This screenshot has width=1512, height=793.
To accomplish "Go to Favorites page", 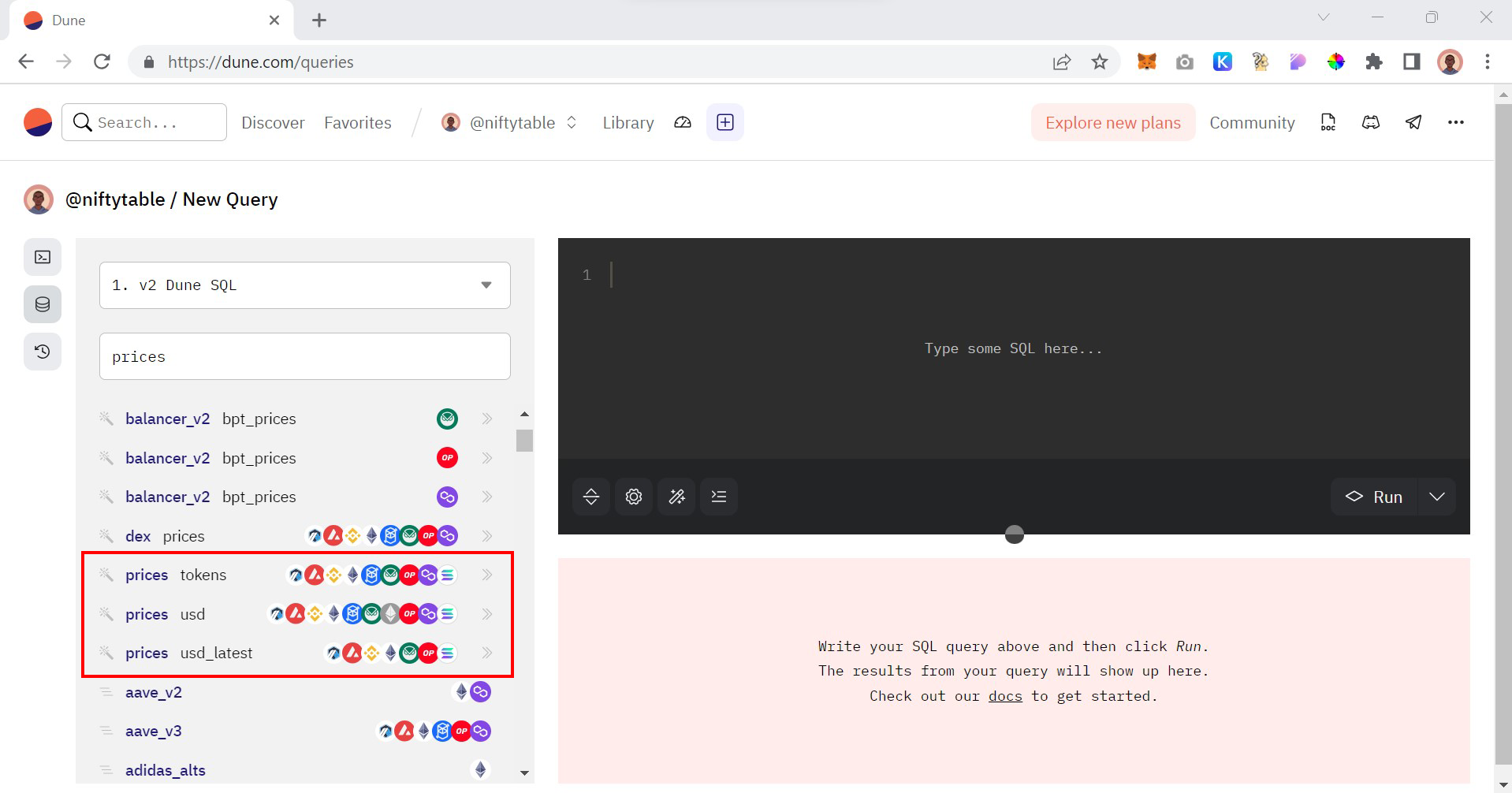I will coord(358,122).
